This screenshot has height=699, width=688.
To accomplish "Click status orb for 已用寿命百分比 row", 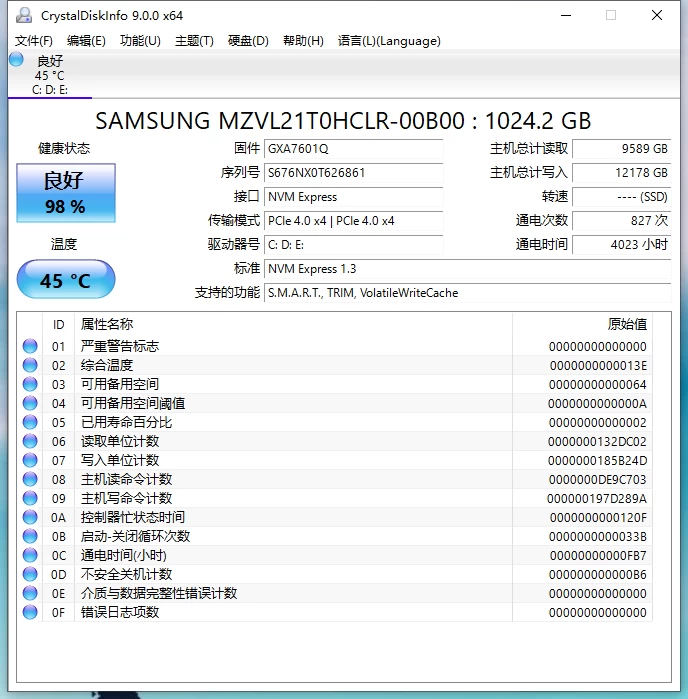I will [30, 423].
